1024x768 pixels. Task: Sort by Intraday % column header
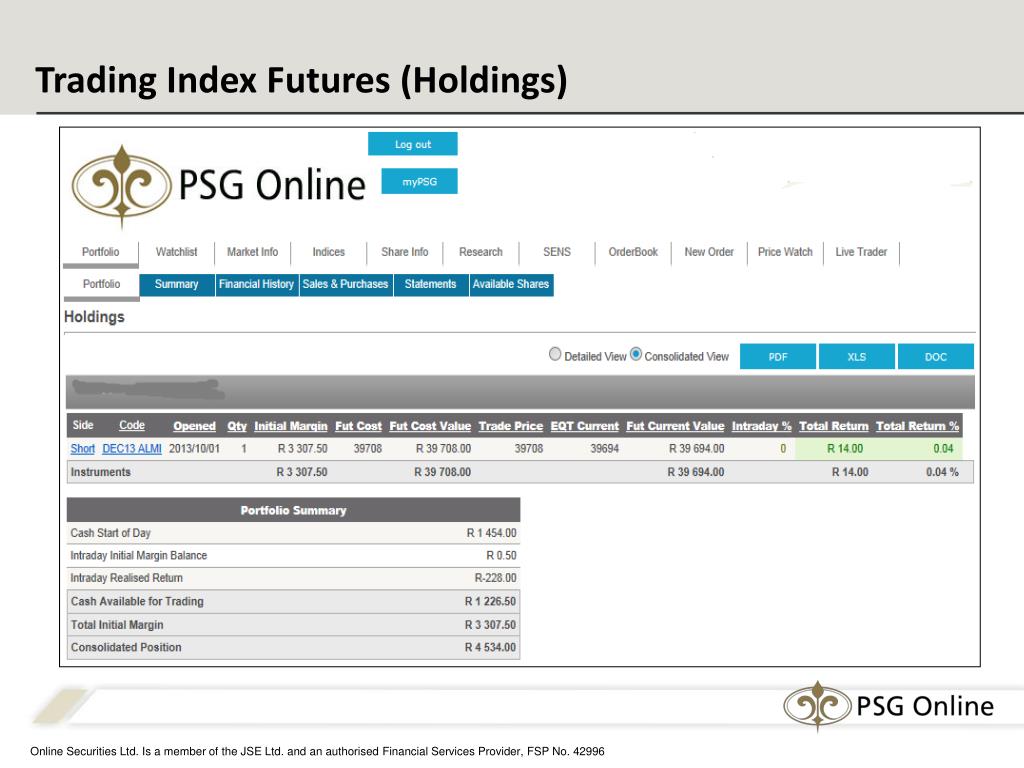(761, 426)
